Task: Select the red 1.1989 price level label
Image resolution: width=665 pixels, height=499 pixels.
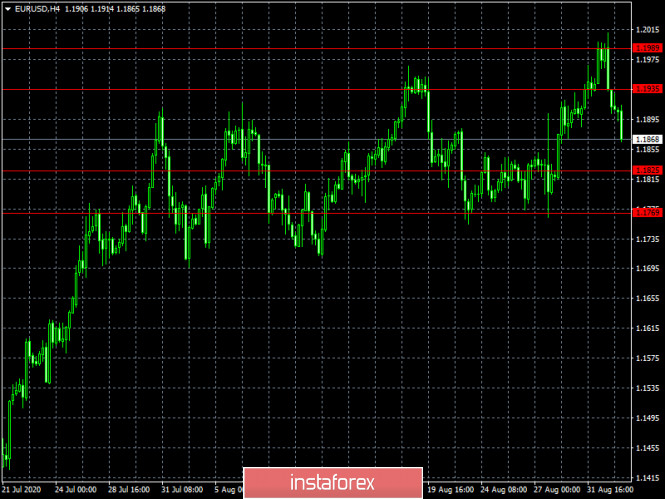Action: pos(649,48)
